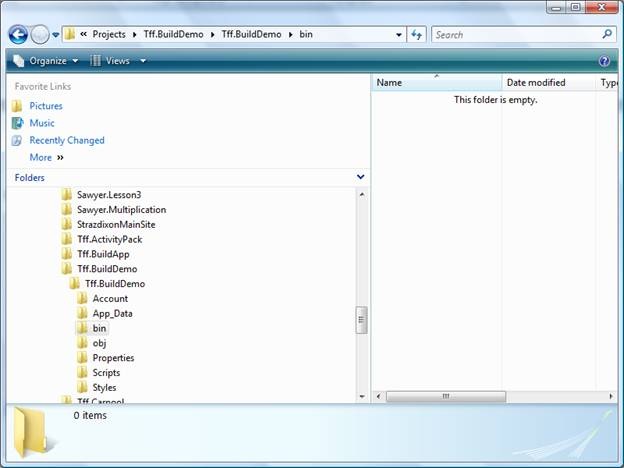The height and width of the screenshot is (468, 624).
Task: Click inside the Search input box
Action: tap(515, 35)
